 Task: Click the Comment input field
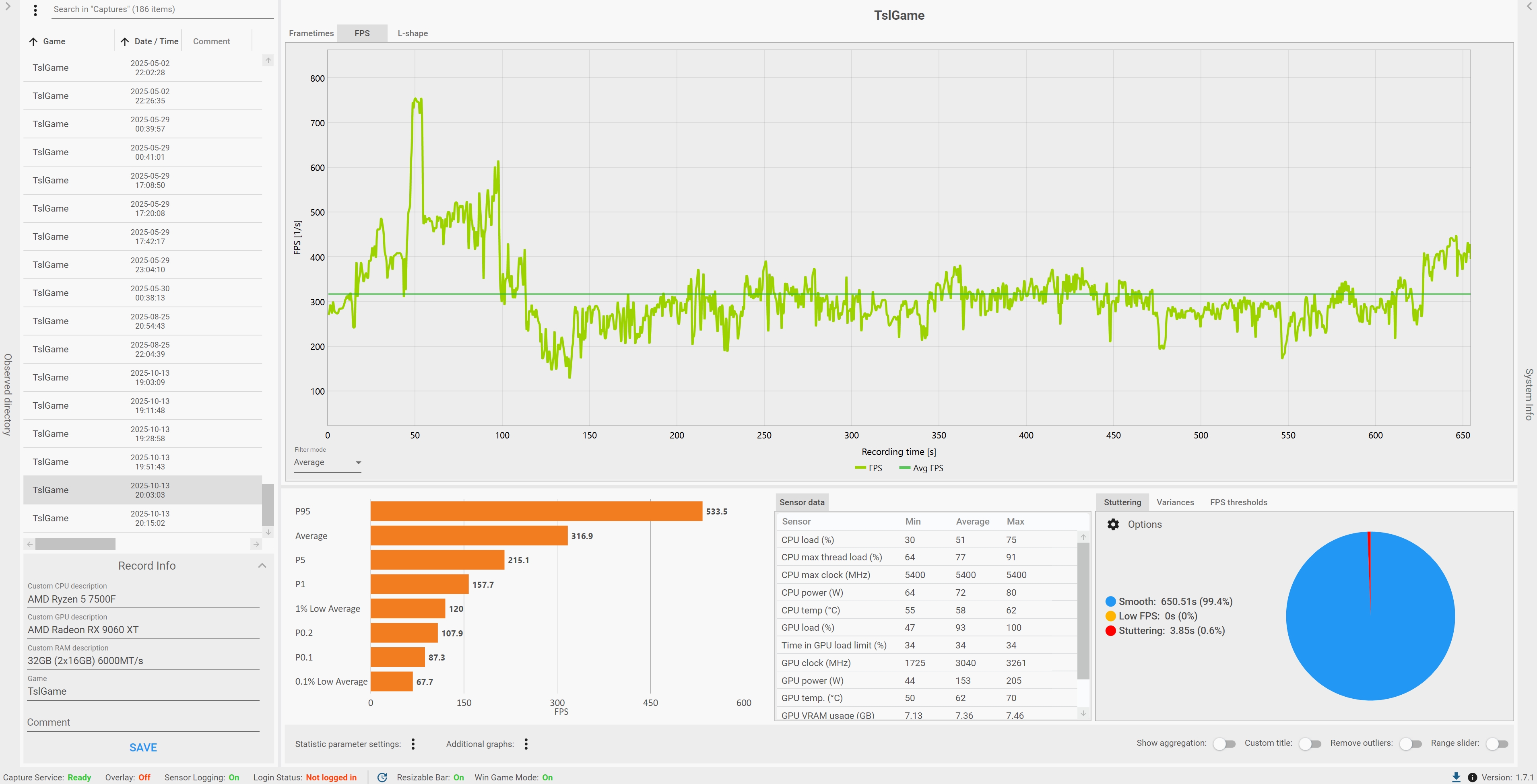click(142, 722)
